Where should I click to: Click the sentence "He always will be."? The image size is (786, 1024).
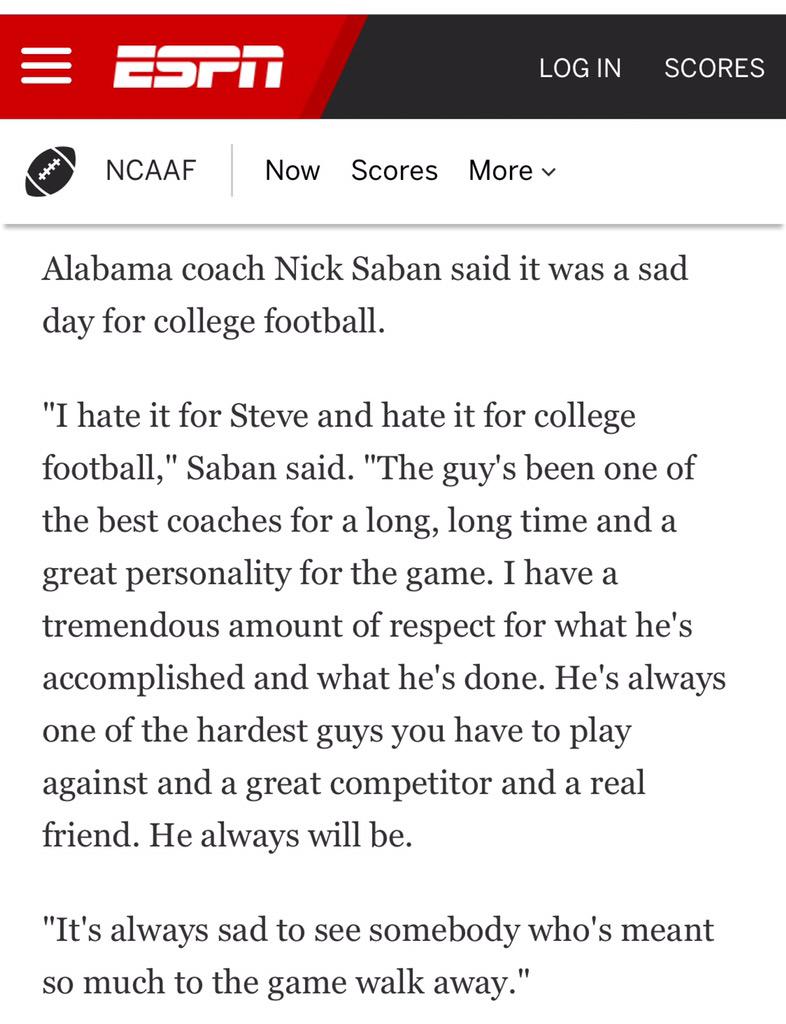[x=281, y=835]
